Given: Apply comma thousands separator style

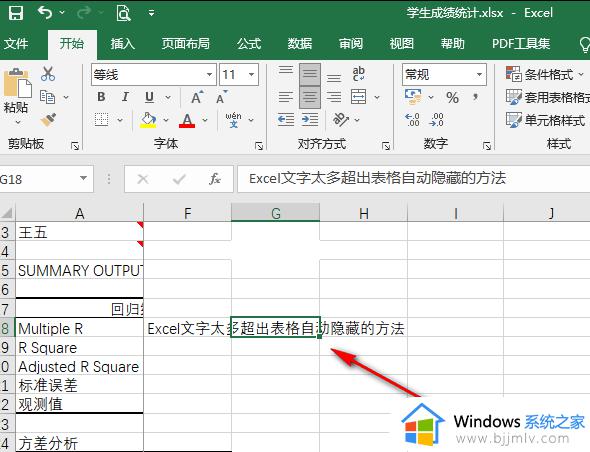Looking at the screenshot, I should pos(476,97).
